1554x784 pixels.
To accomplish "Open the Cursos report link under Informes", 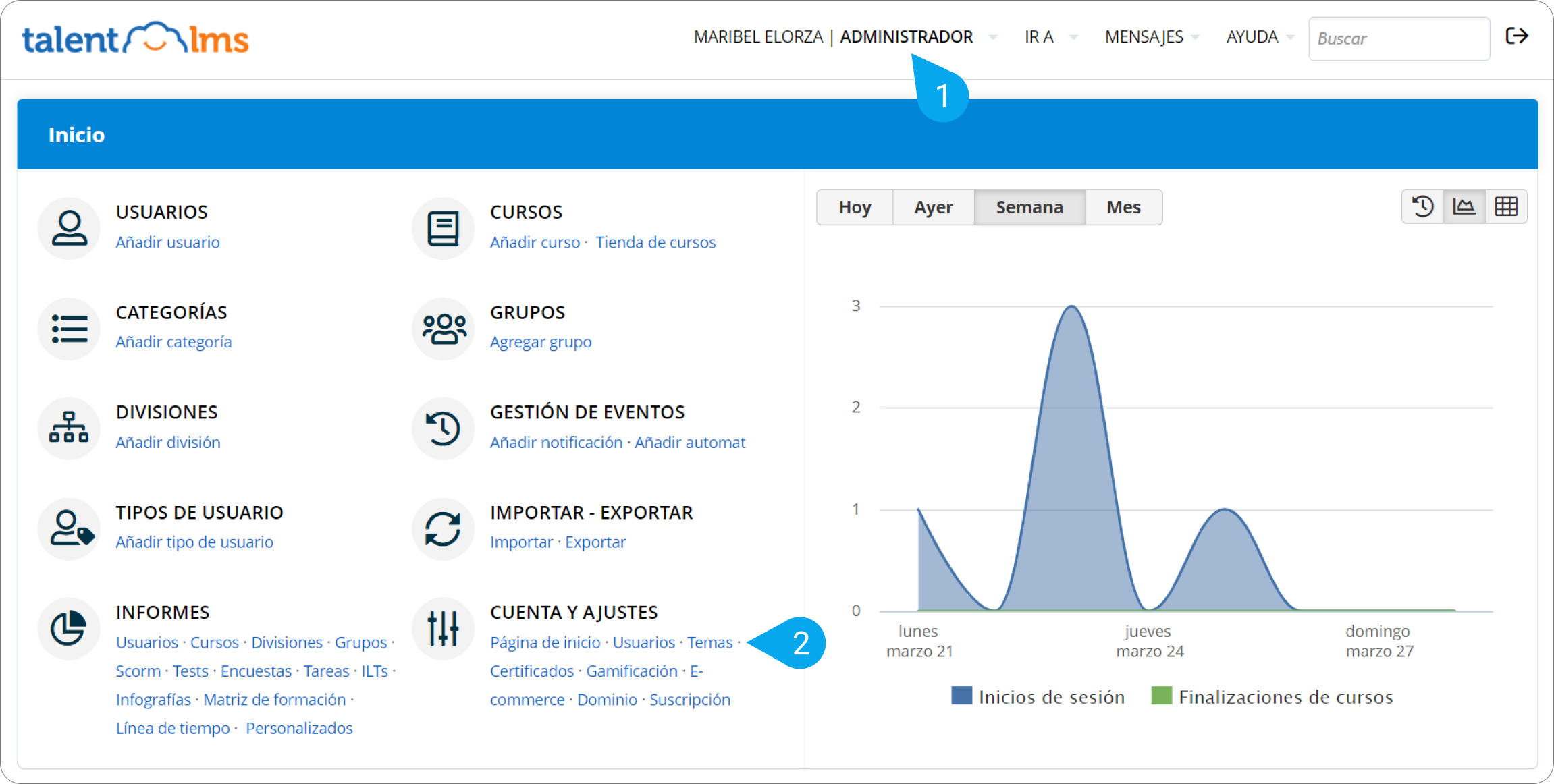I will point(215,642).
